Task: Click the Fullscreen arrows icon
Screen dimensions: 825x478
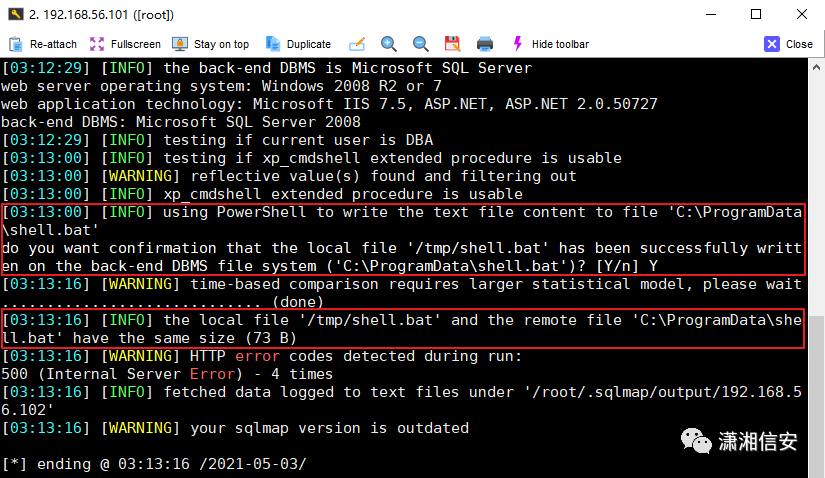Action: pyautogui.click(x=97, y=44)
